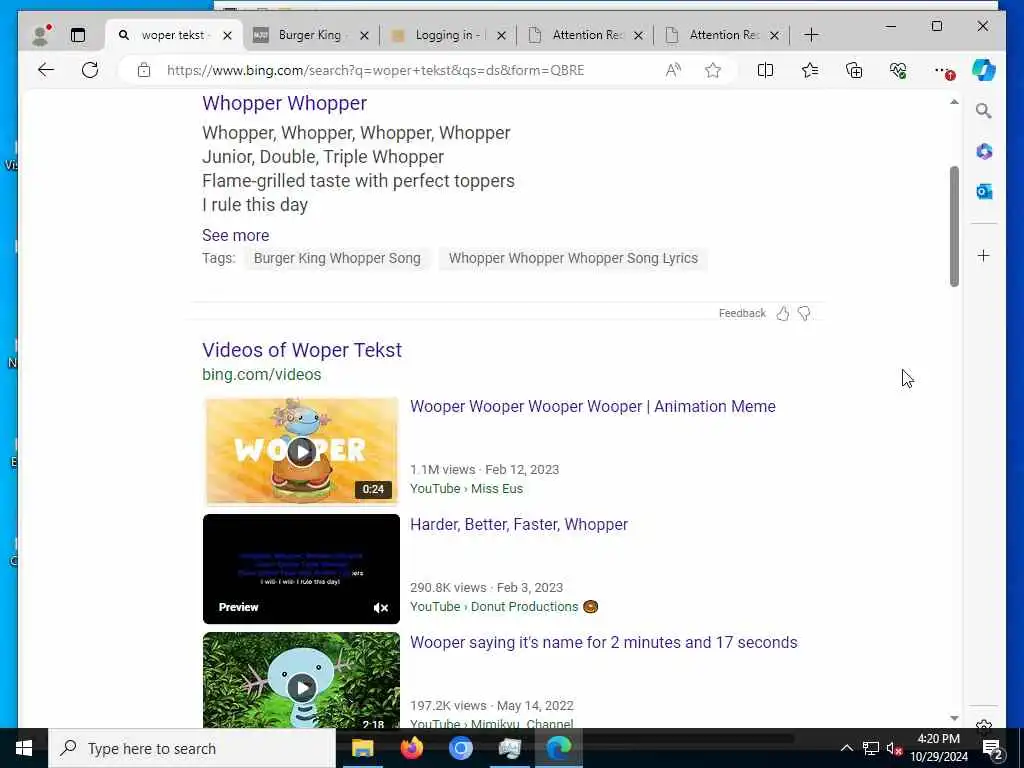Open File Explorer from taskbar
The image size is (1024, 768).
pyautogui.click(x=362, y=748)
